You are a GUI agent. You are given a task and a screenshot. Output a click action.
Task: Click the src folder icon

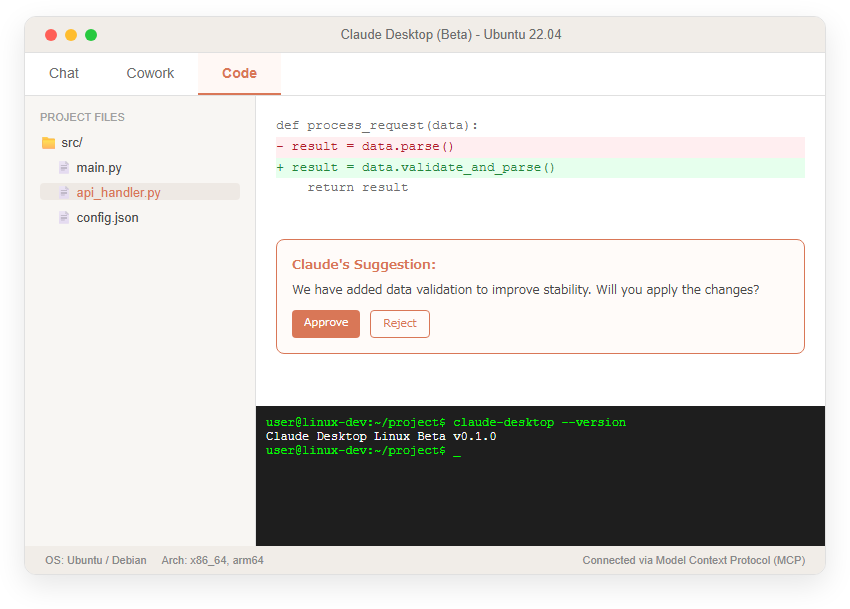[x=49, y=143]
